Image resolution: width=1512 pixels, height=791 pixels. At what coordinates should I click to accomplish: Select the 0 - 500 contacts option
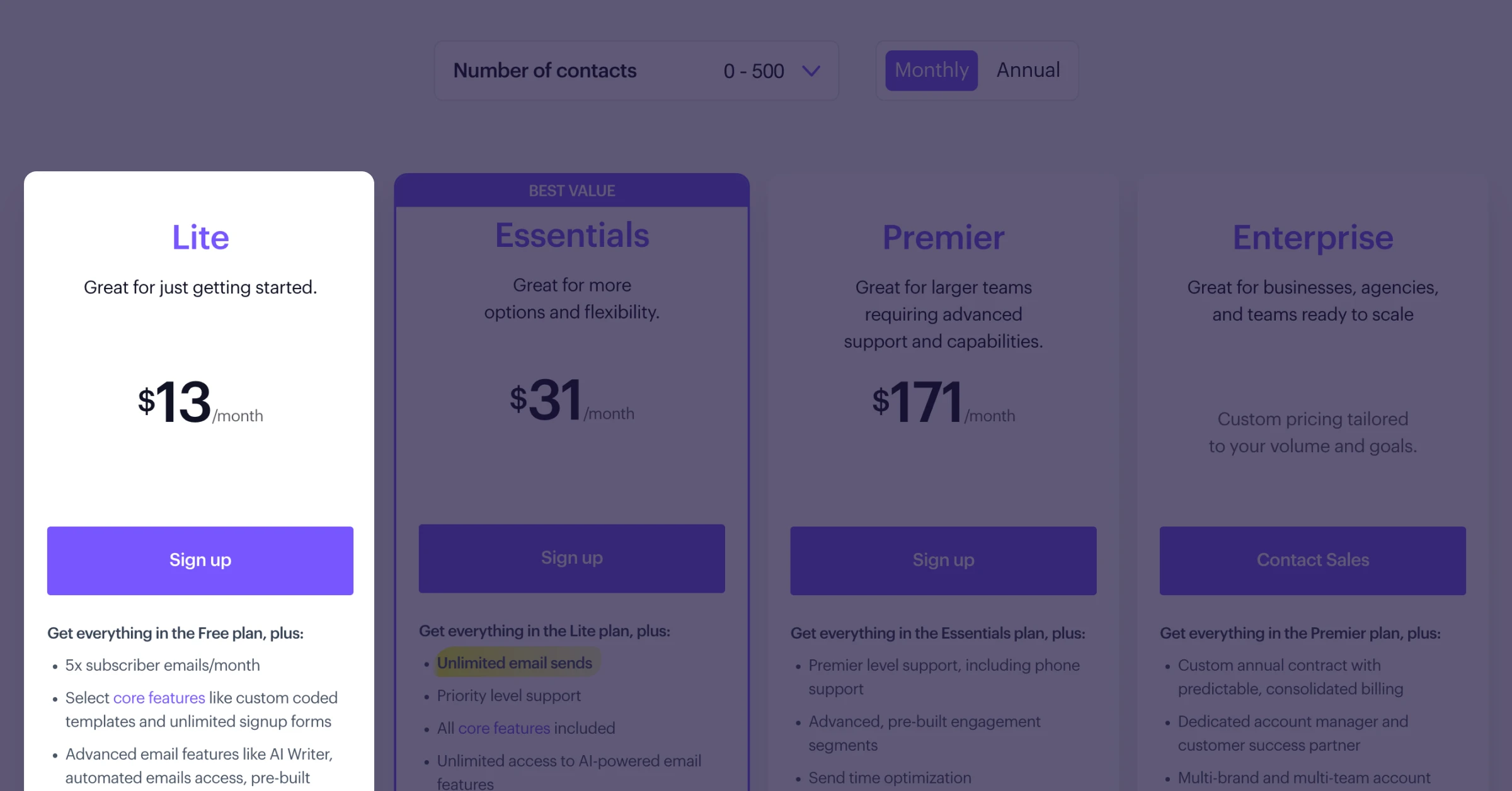(753, 71)
